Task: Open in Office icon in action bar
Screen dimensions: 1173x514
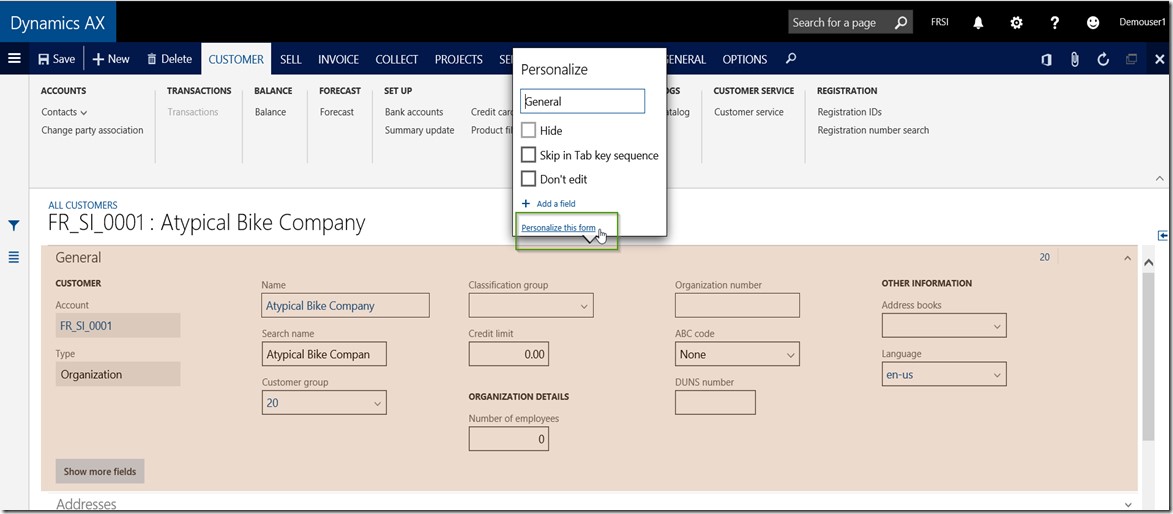Action: 1046,60
